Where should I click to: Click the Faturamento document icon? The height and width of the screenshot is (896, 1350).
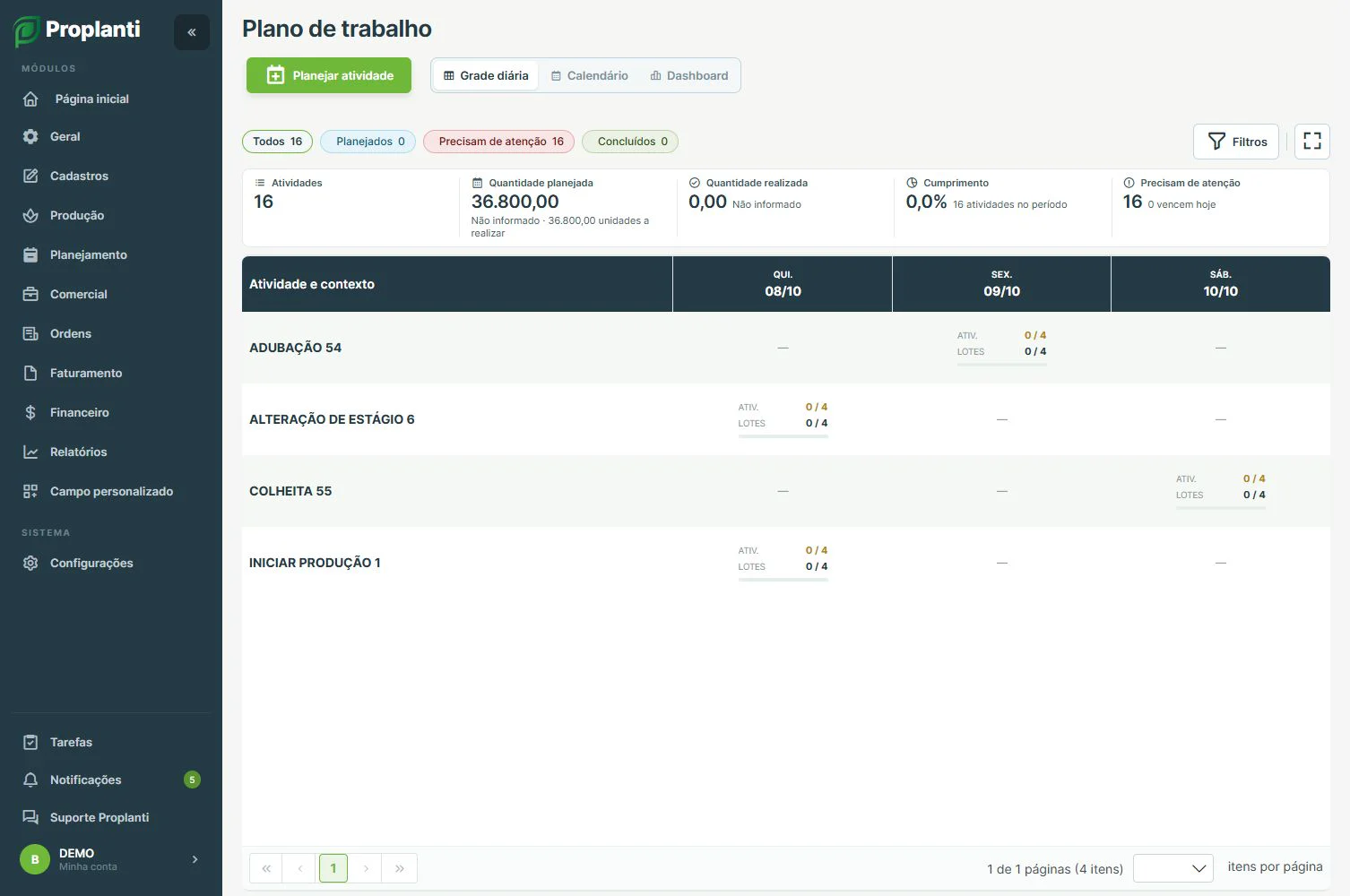pyautogui.click(x=30, y=373)
